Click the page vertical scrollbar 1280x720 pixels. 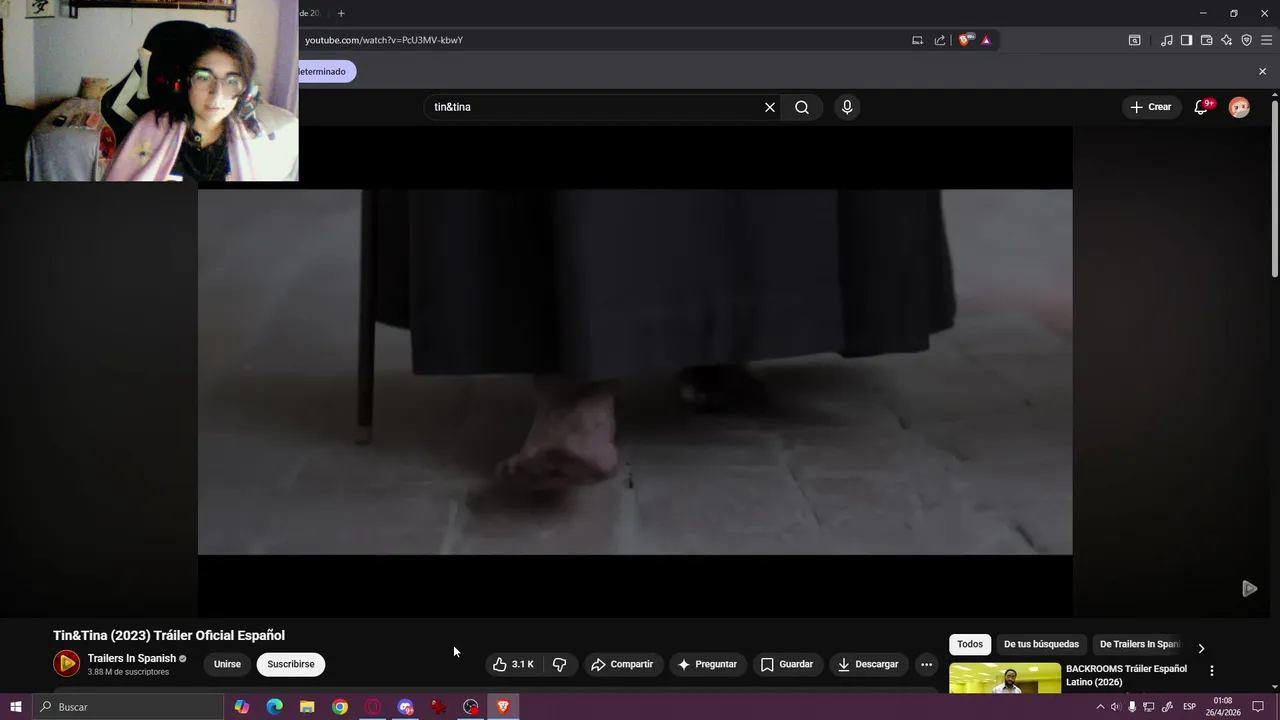coord(1275,188)
